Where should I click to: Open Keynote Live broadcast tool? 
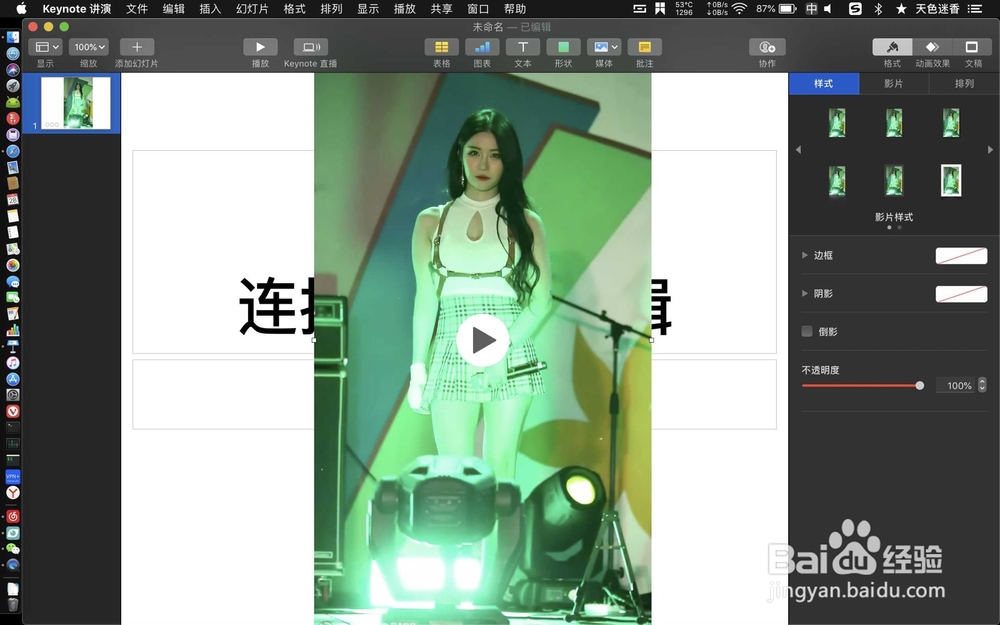[311, 47]
